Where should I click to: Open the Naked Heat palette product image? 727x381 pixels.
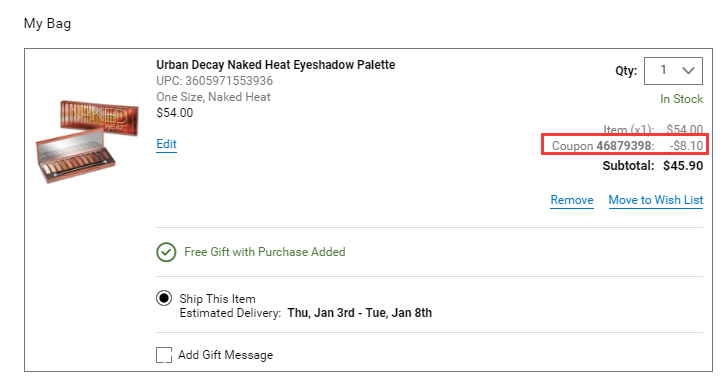point(88,141)
